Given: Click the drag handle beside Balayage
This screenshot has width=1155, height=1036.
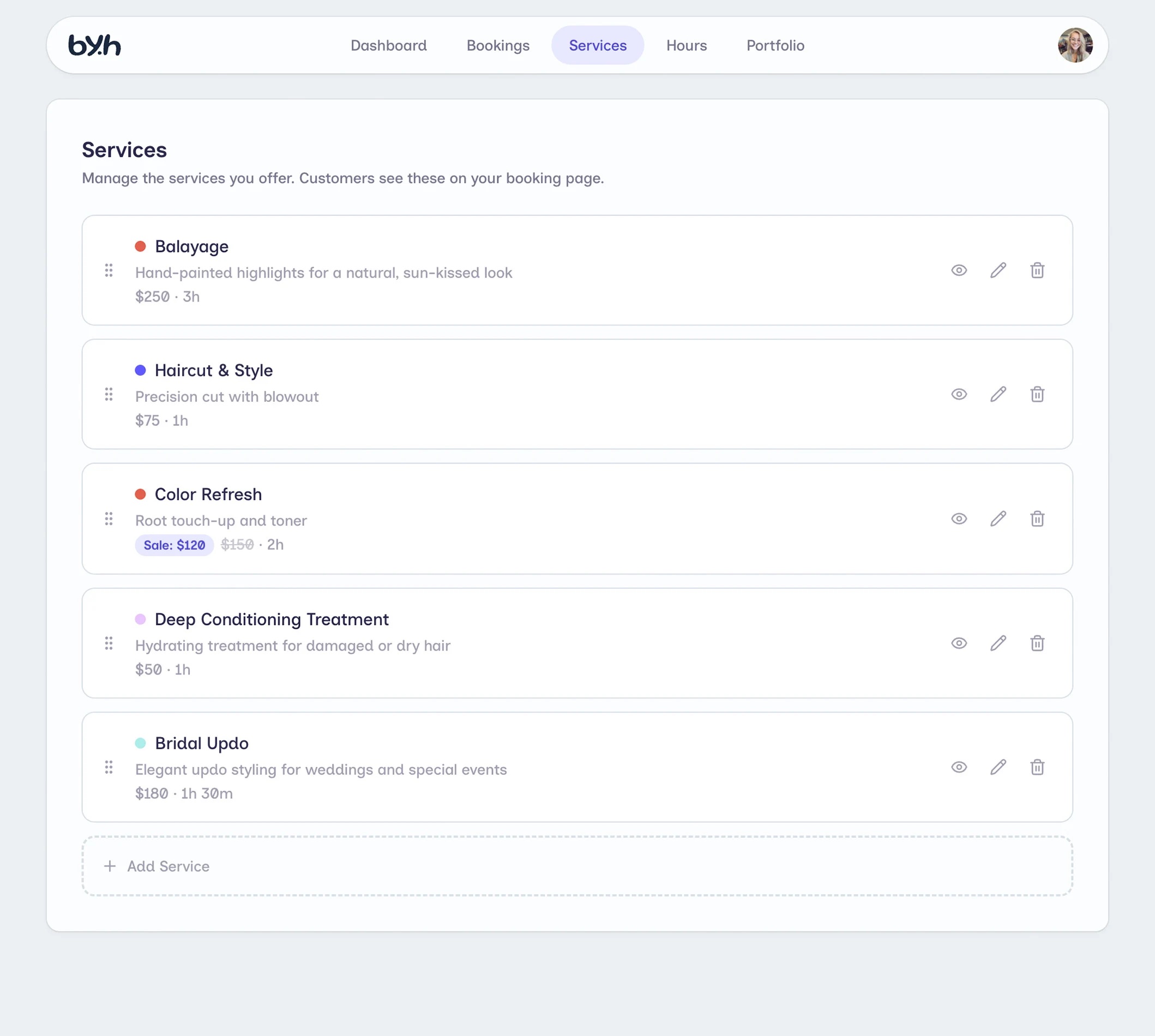Looking at the screenshot, I should [109, 270].
